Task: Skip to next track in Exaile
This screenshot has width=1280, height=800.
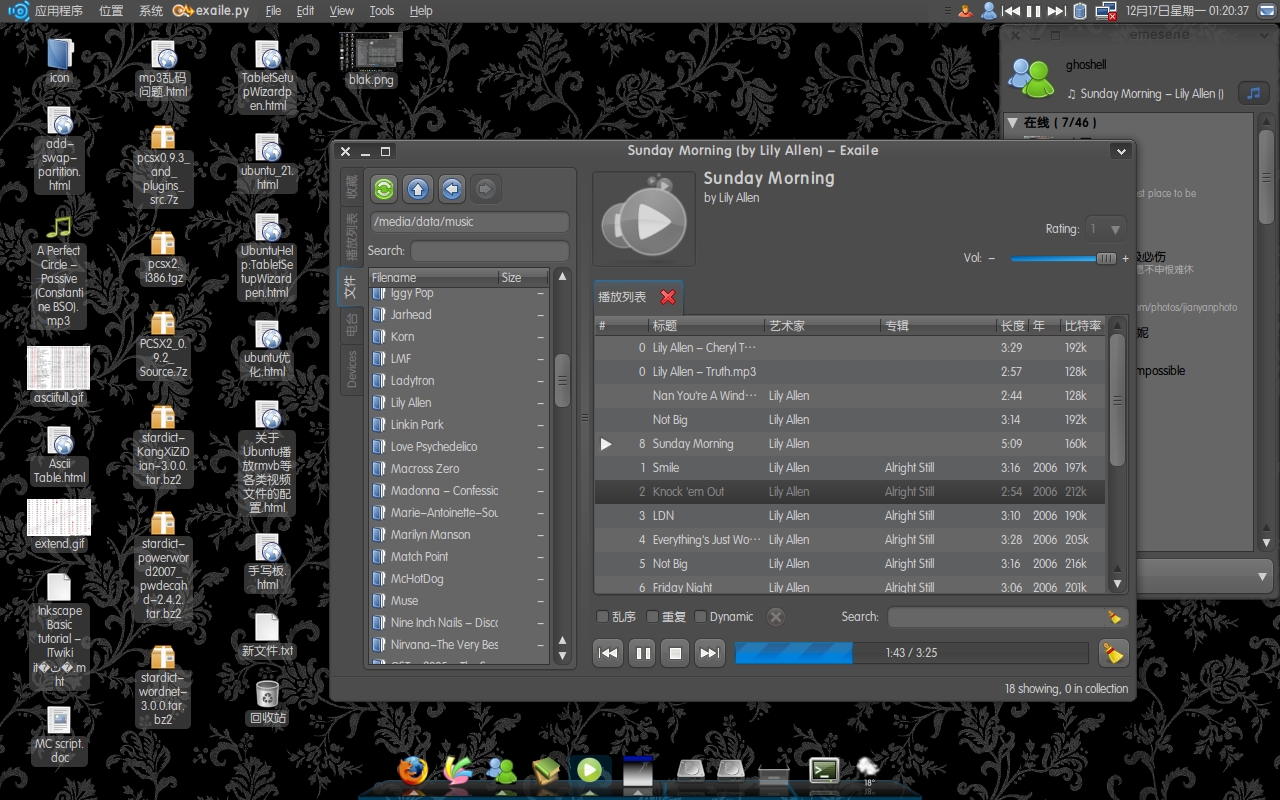Action: point(710,653)
